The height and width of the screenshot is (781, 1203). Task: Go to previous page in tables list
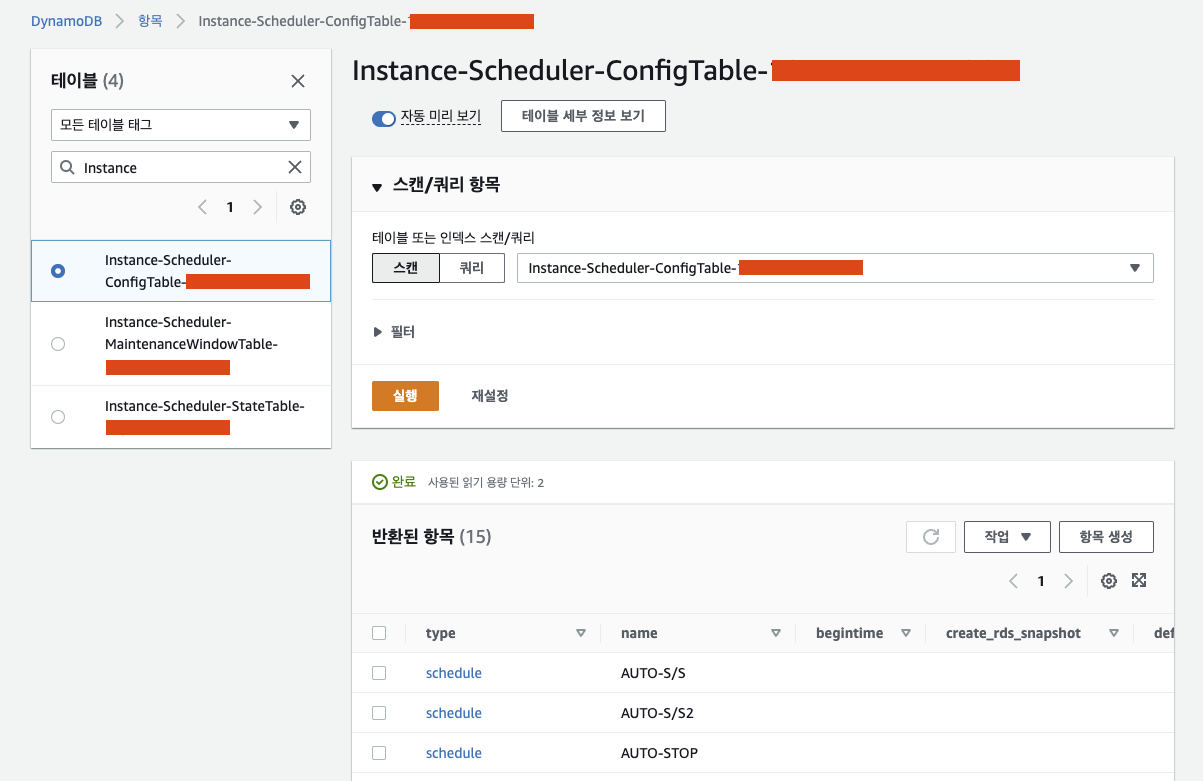pos(202,207)
